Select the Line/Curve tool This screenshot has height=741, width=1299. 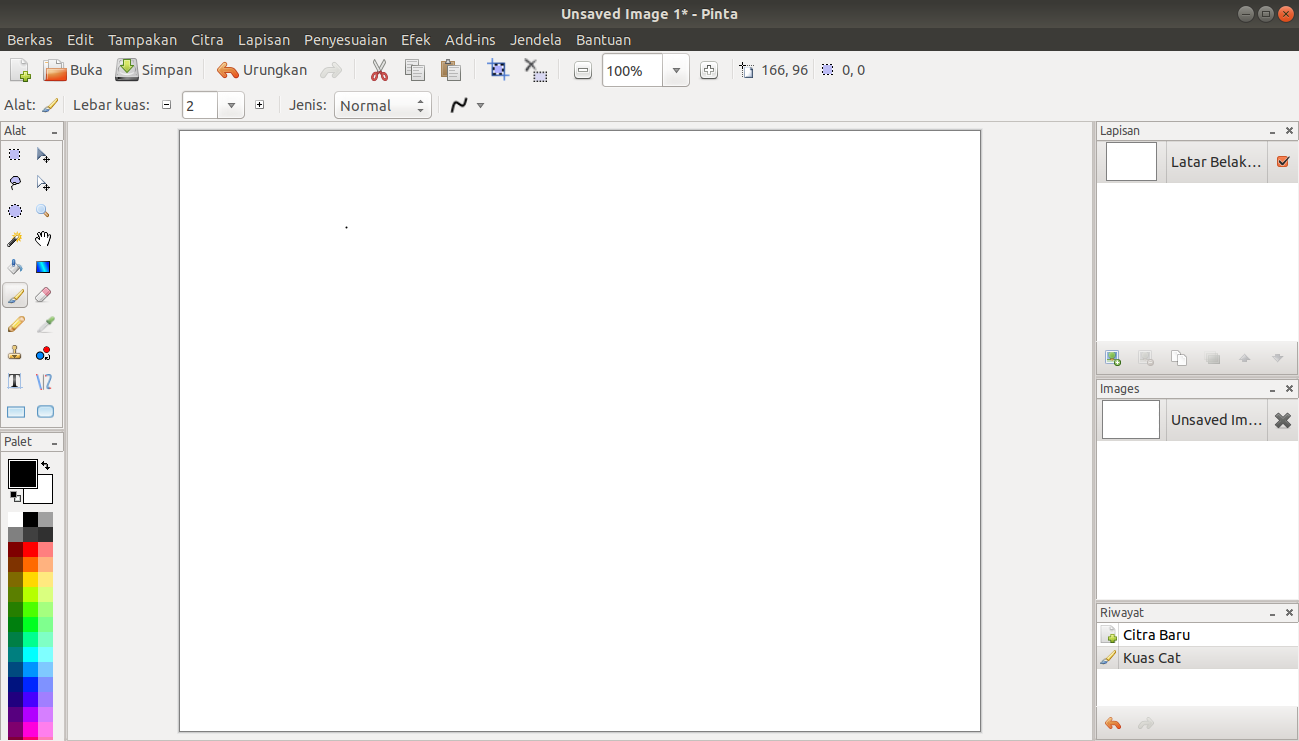[x=44, y=381]
